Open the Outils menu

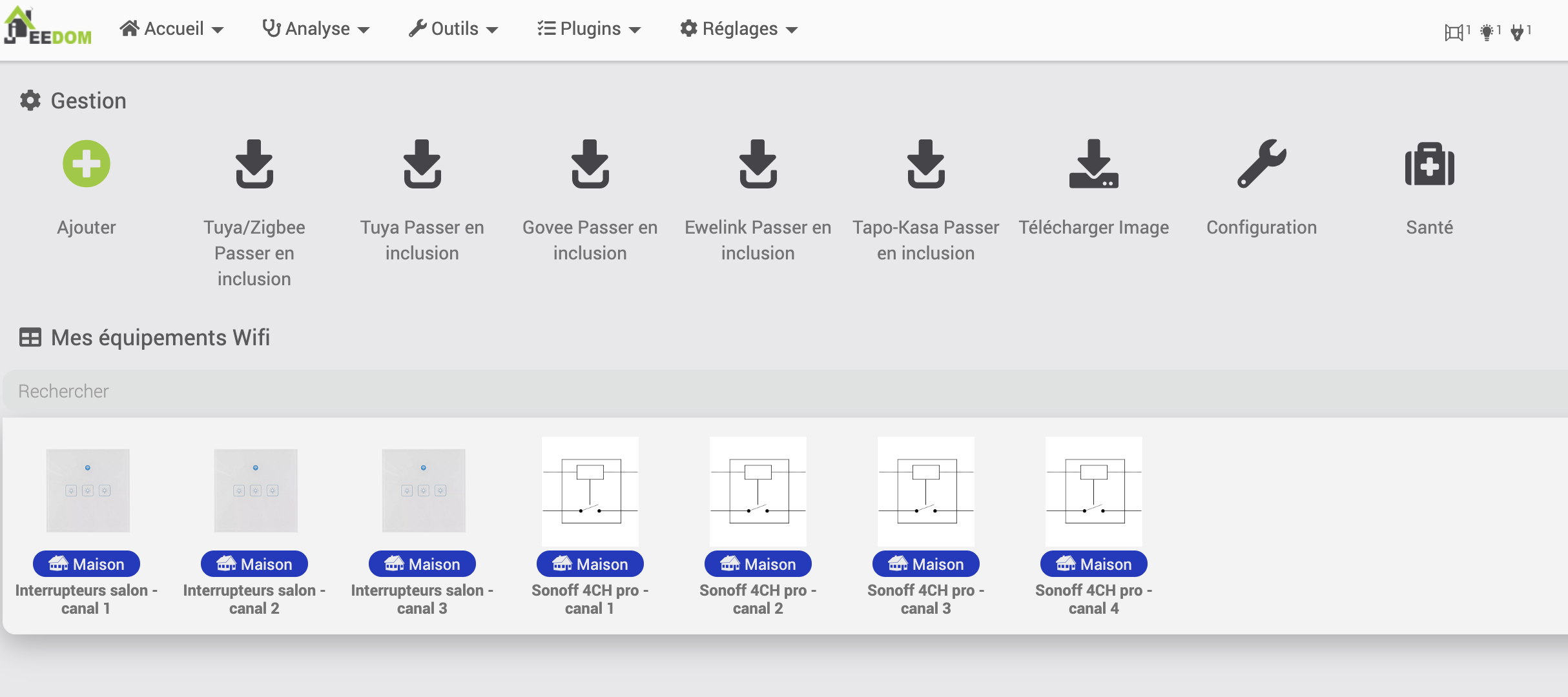453,29
